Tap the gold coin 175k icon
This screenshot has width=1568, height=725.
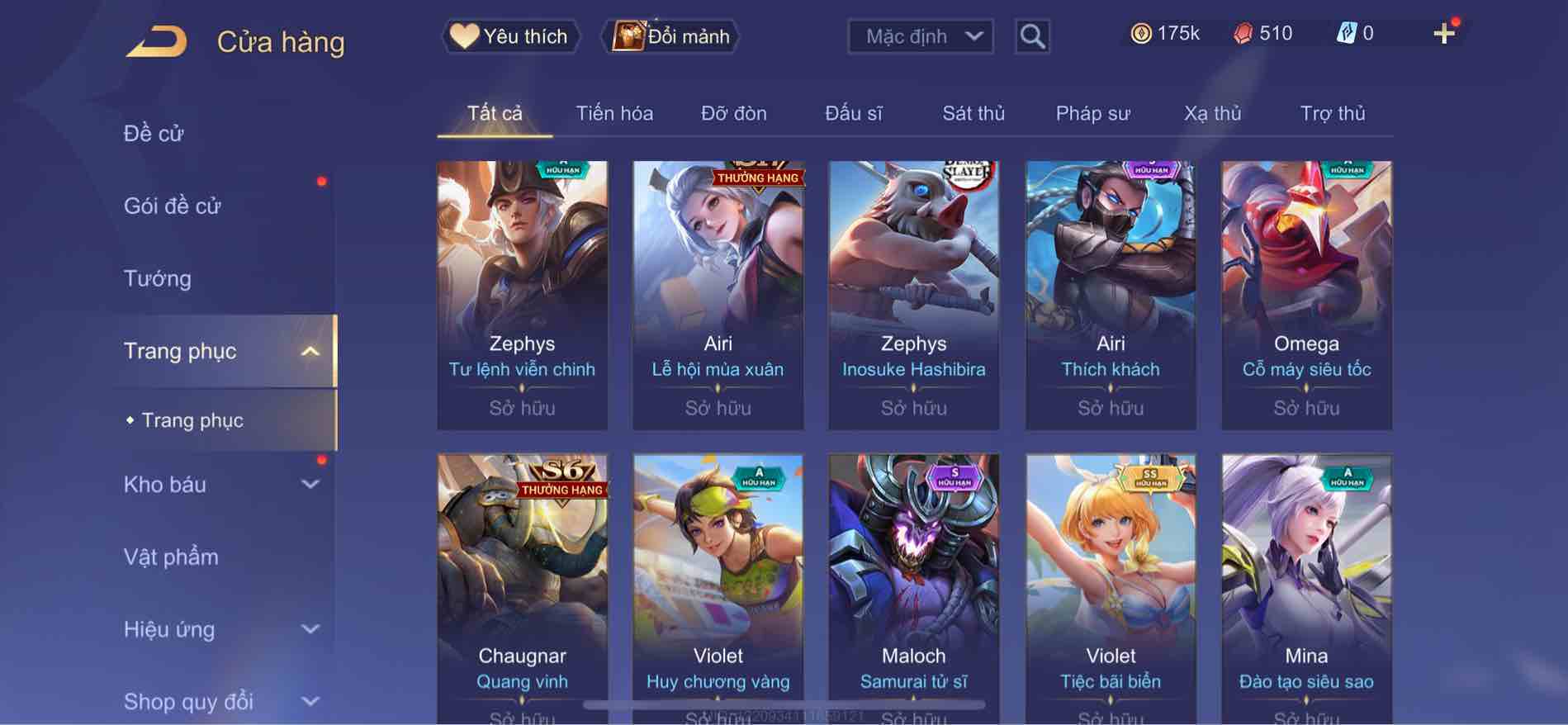tap(1141, 34)
